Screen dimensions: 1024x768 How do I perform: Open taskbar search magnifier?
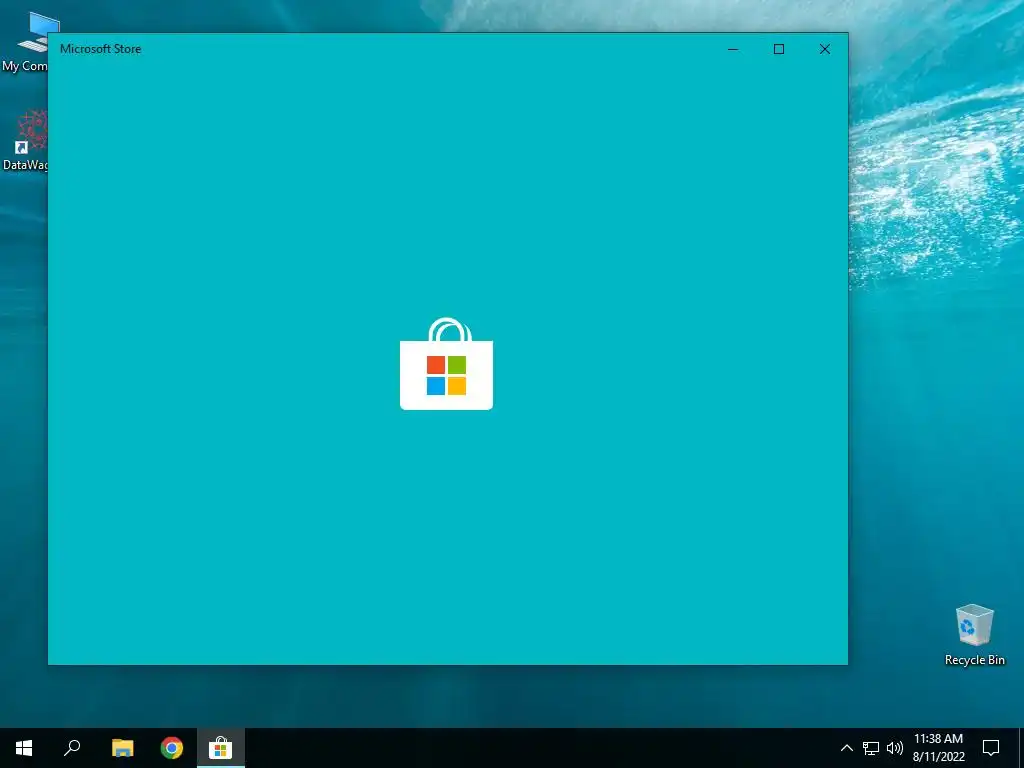click(x=72, y=748)
